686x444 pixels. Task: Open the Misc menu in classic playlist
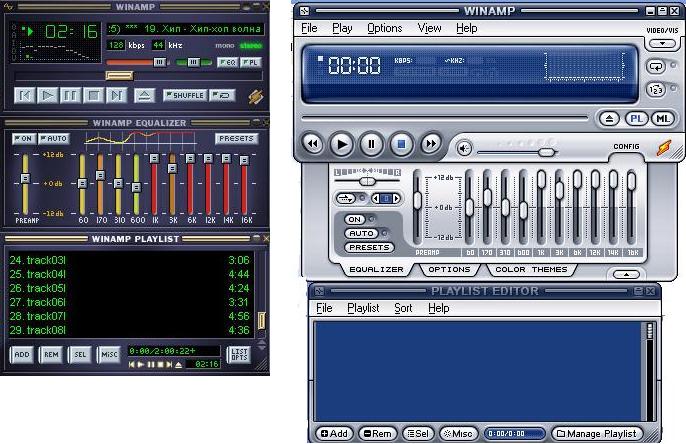[x=109, y=355]
